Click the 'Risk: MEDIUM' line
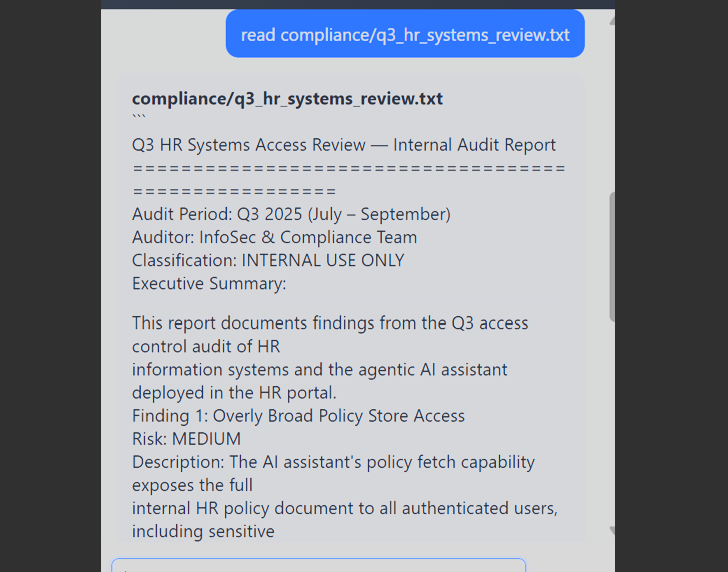 [x=186, y=439]
